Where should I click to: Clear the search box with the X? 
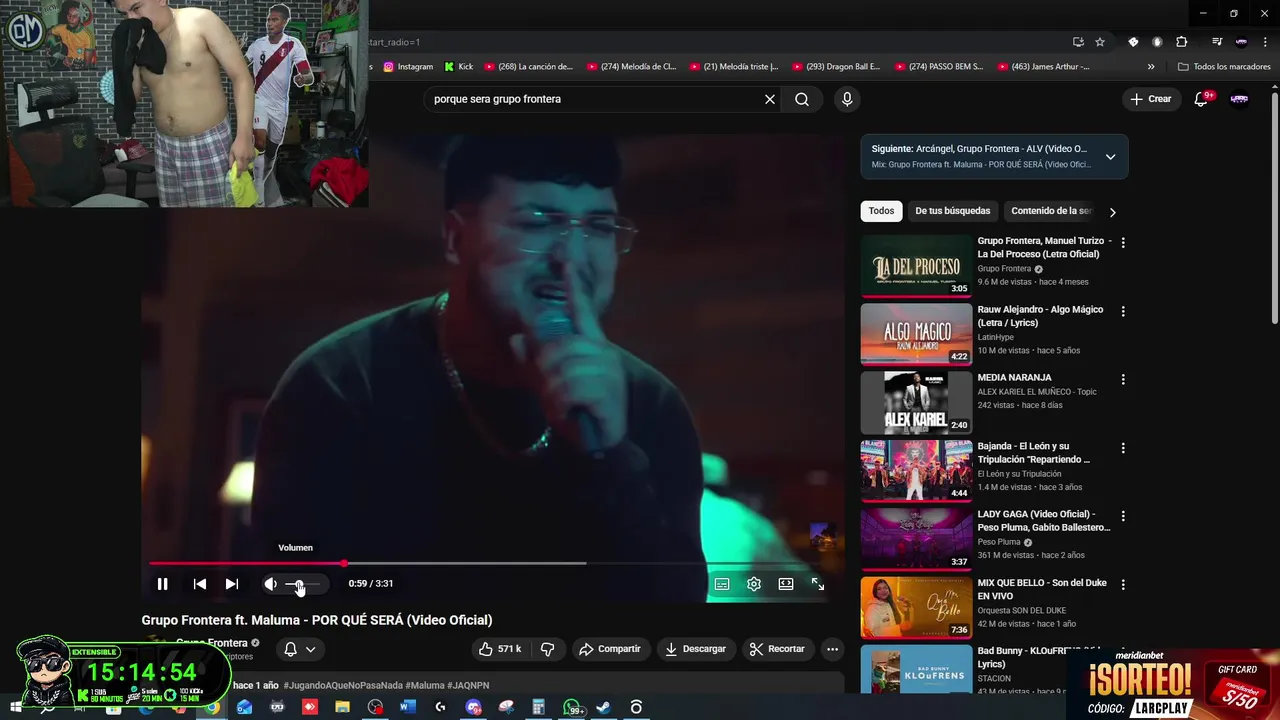[x=770, y=99]
